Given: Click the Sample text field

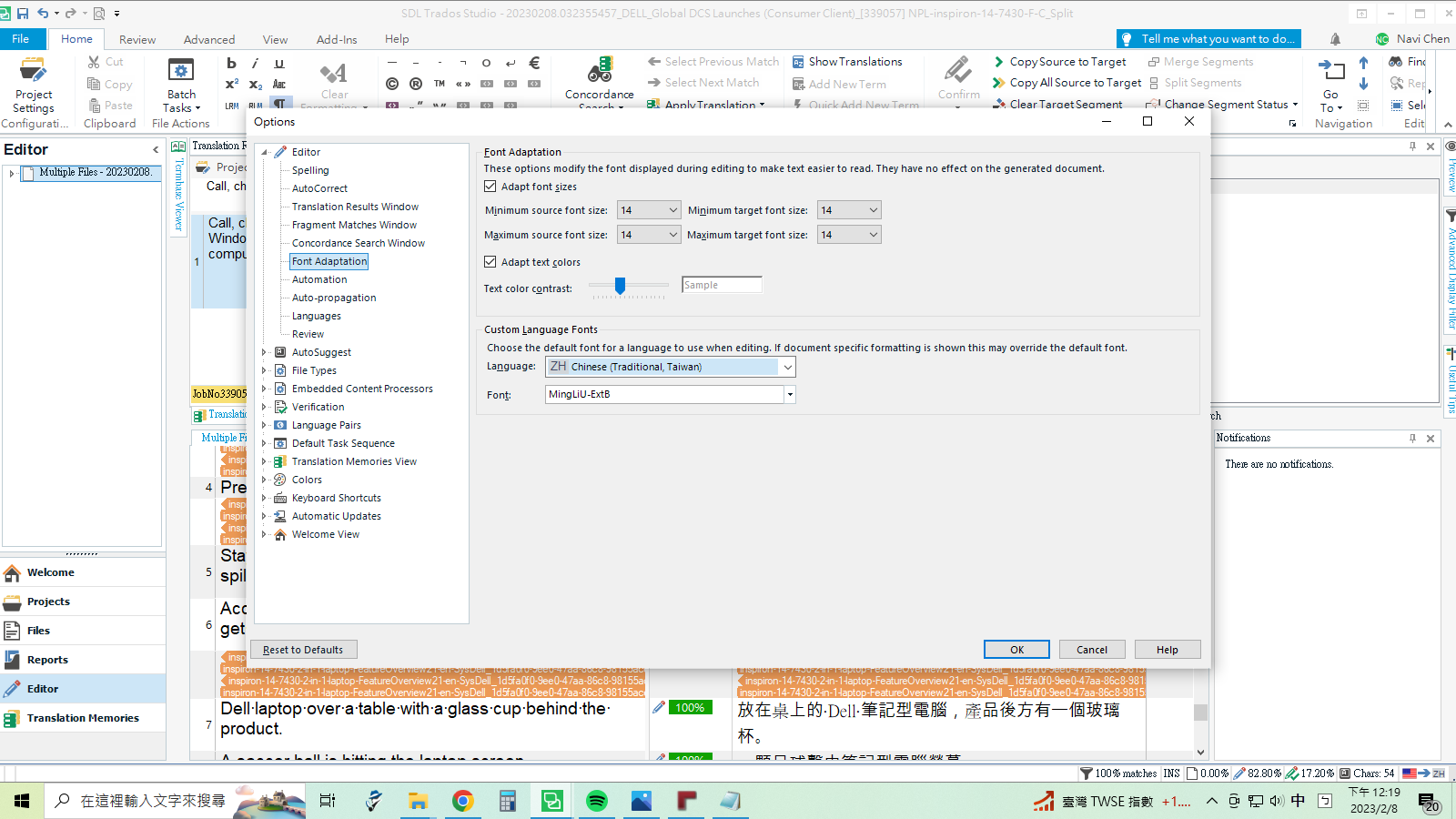Looking at the screenshot, I should click(722, 285).
